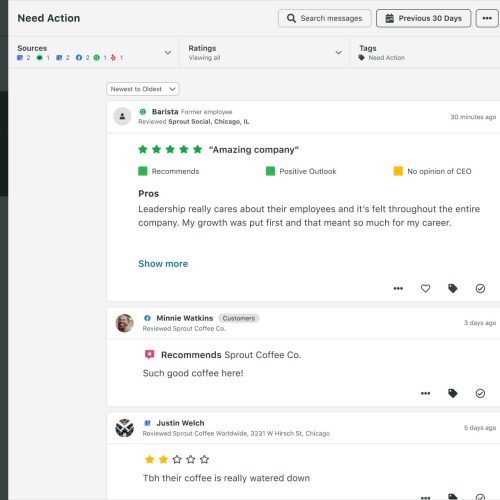Like the Barista review with heart icon

[425, 288]
